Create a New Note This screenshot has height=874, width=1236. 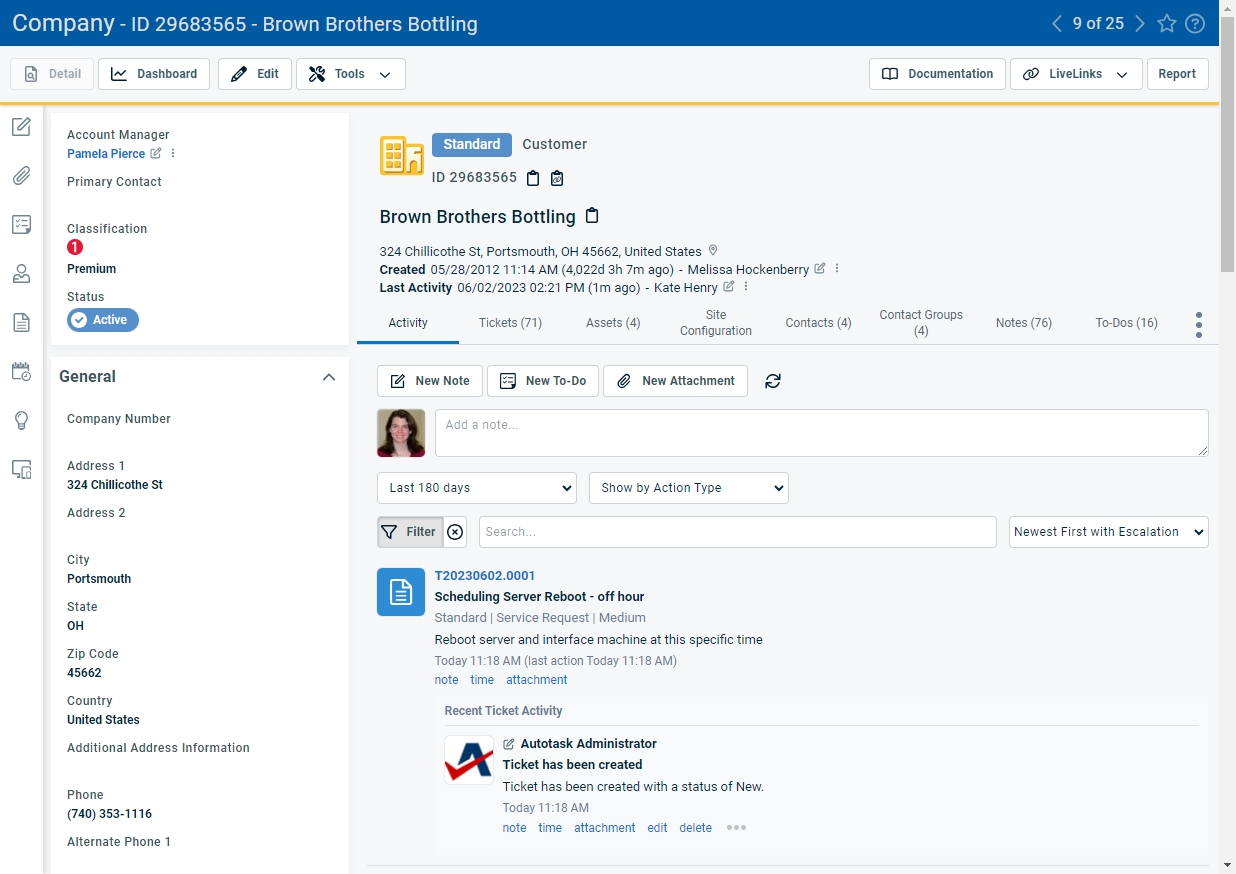tap(430, 381)
